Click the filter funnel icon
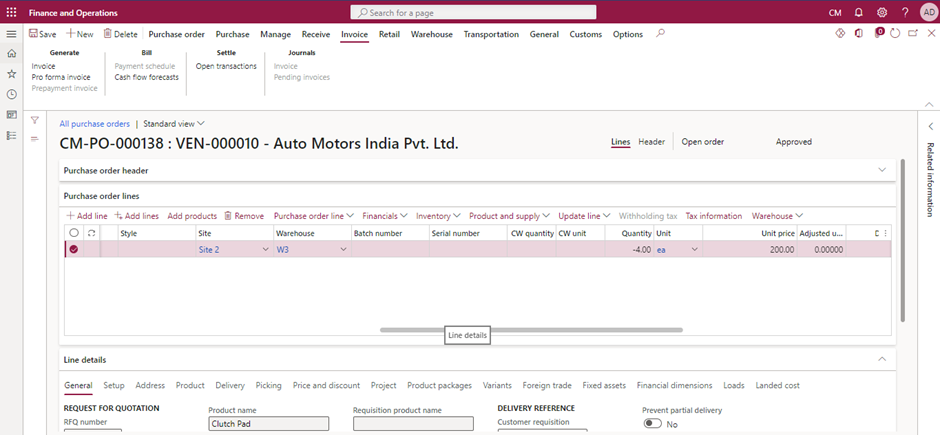940x435 pixels. 35,120
